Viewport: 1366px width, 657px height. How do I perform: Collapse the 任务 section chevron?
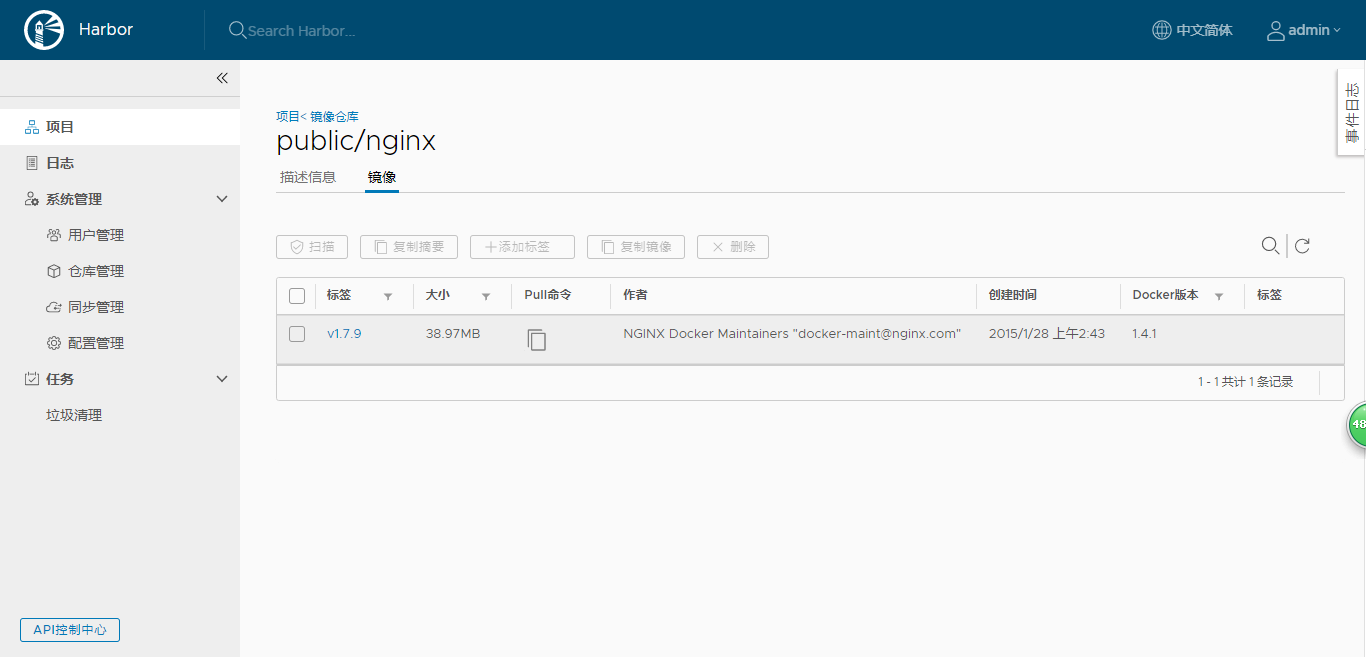click(x=222, y=379)
